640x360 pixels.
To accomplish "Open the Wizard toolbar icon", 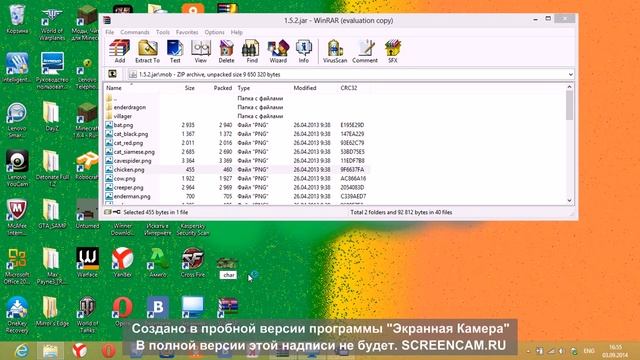I will (x=278, y=51).
